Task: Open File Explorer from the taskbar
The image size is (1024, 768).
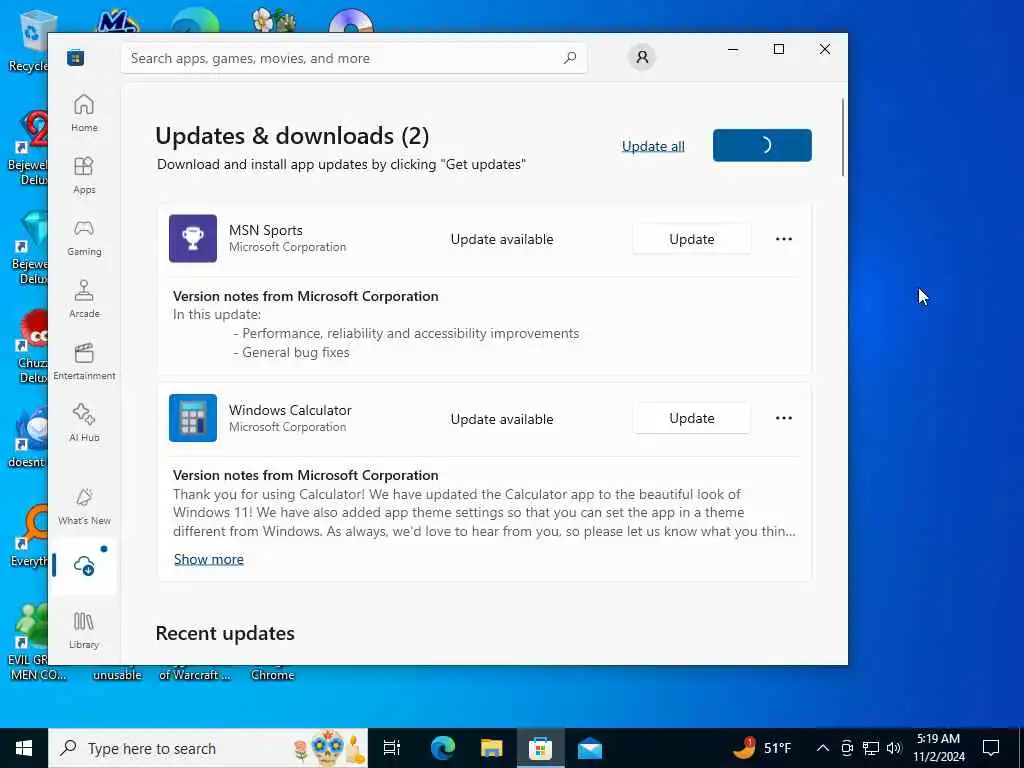Action: click(491, 748)
